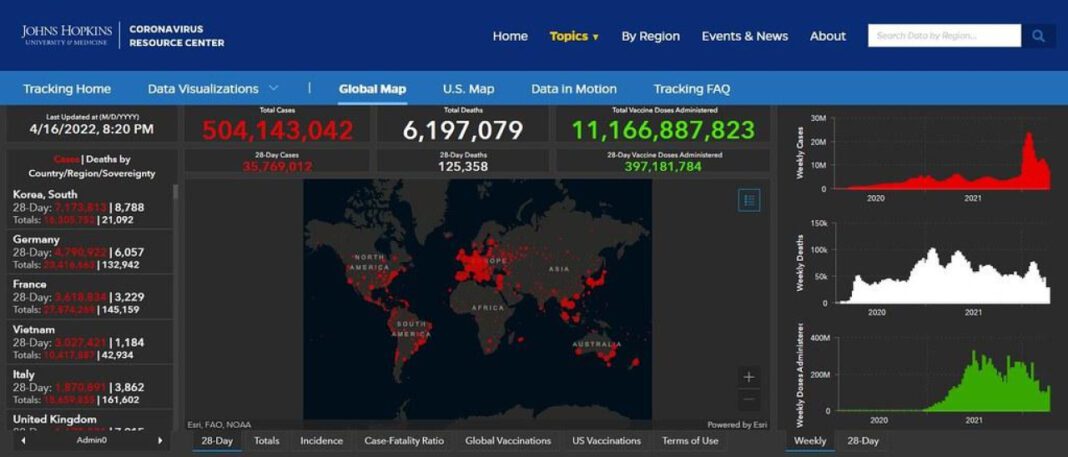
Task: Open the map legend list icon
Action: pyautogui.click(x=749, y=200)
